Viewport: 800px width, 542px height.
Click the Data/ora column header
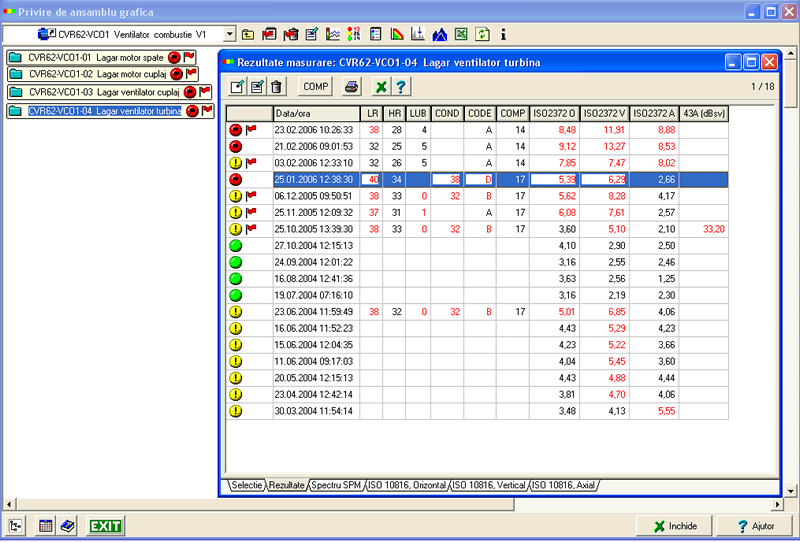point(316,113)
